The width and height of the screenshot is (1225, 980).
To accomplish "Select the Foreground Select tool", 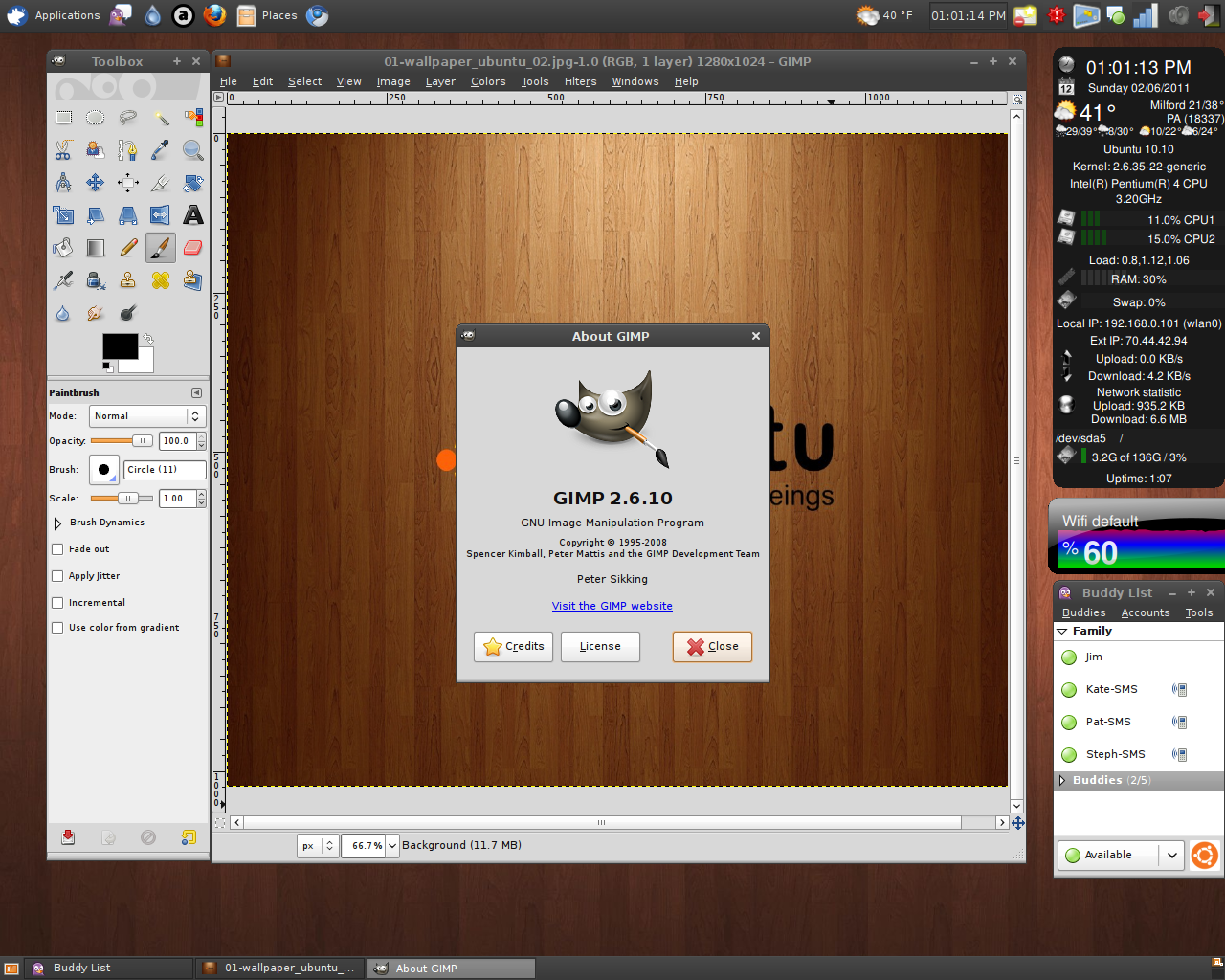I will pos(96,150).
